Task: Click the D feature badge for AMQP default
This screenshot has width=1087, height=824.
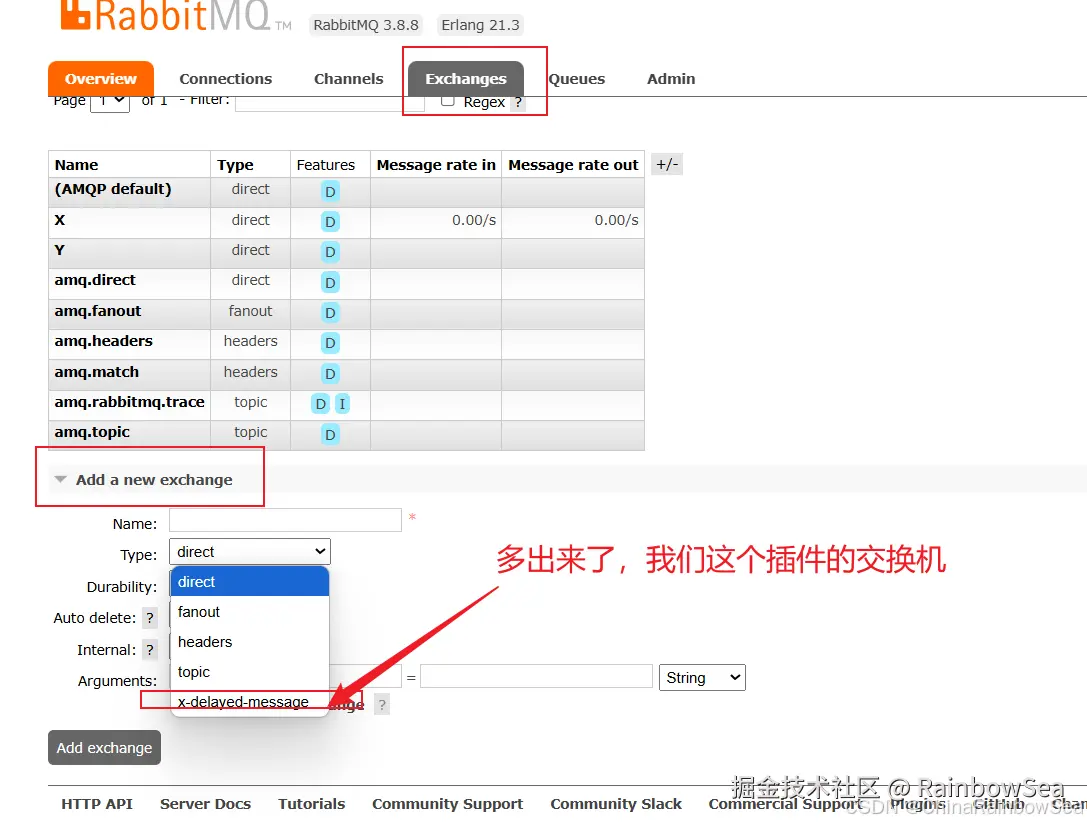Action: tap(330, 192)
